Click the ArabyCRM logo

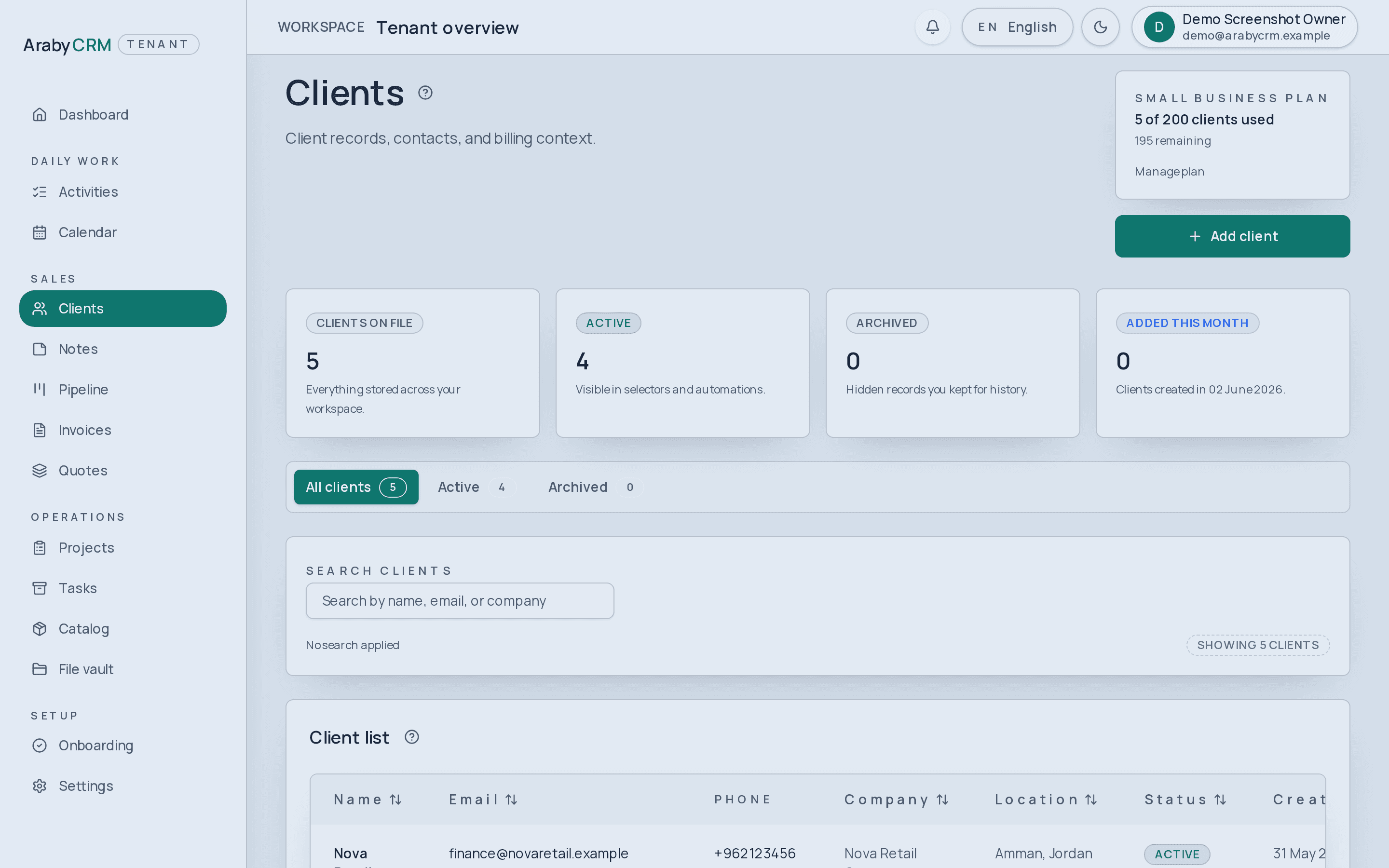click(x=67, y=45)
